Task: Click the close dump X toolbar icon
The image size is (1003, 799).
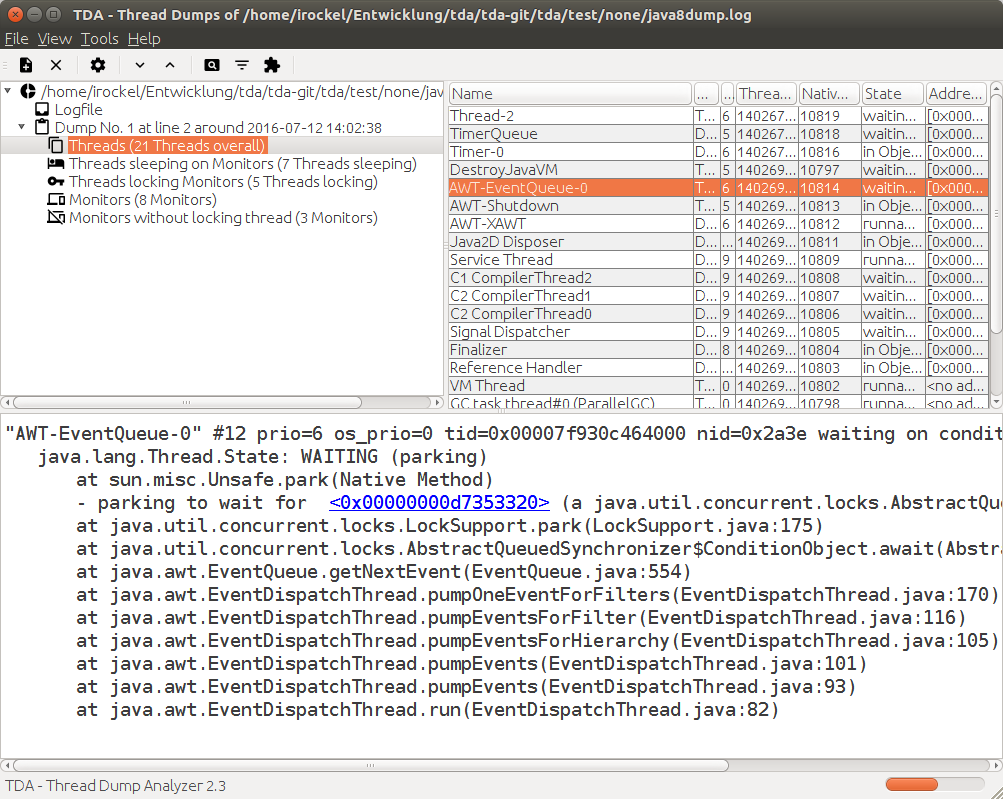Action: tap(56, 65)
